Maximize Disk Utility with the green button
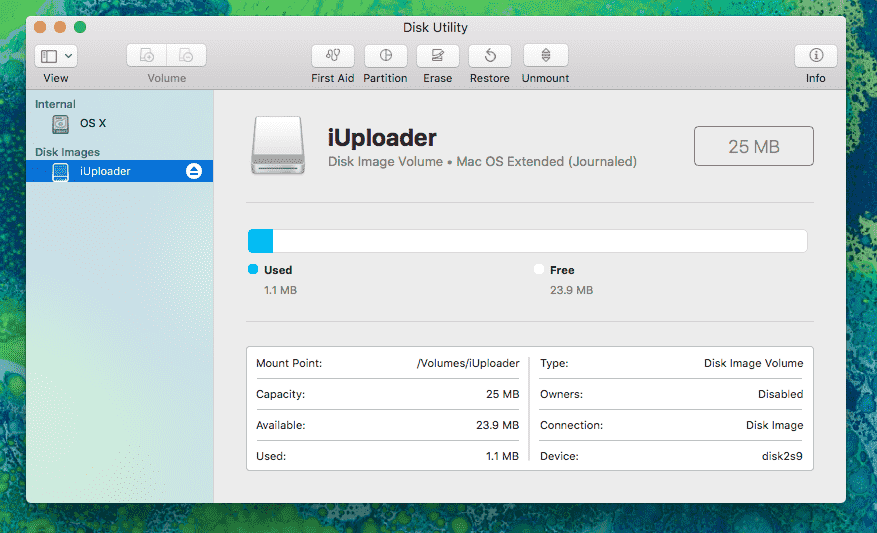 pos(80,27)
